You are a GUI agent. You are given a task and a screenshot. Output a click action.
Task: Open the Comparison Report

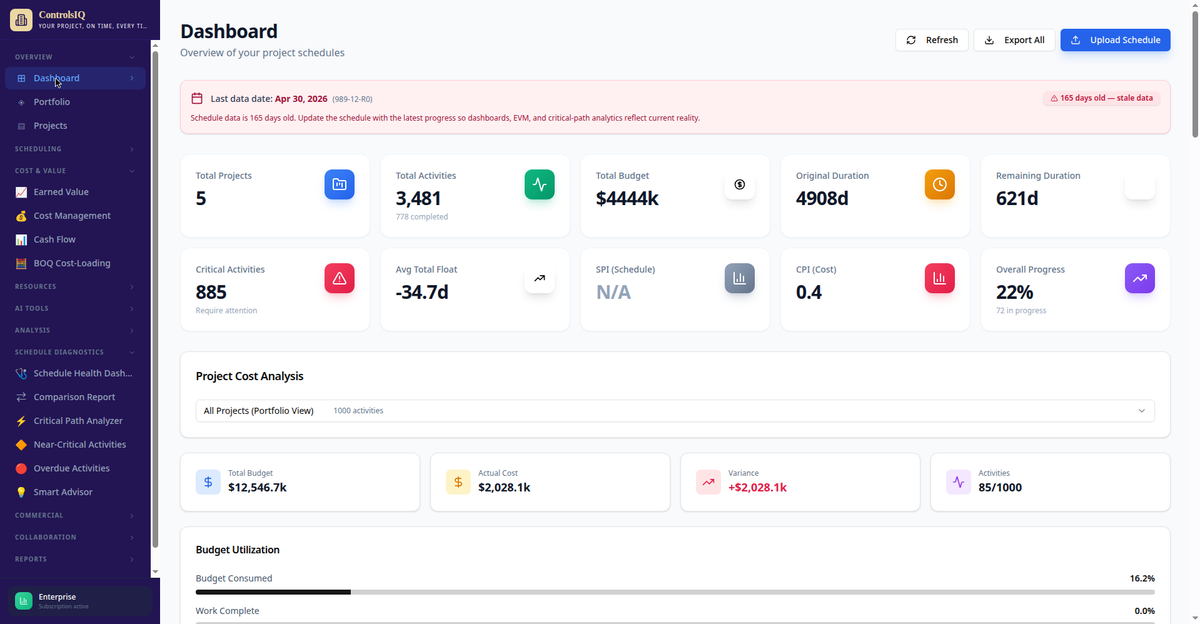click(75, 397)
